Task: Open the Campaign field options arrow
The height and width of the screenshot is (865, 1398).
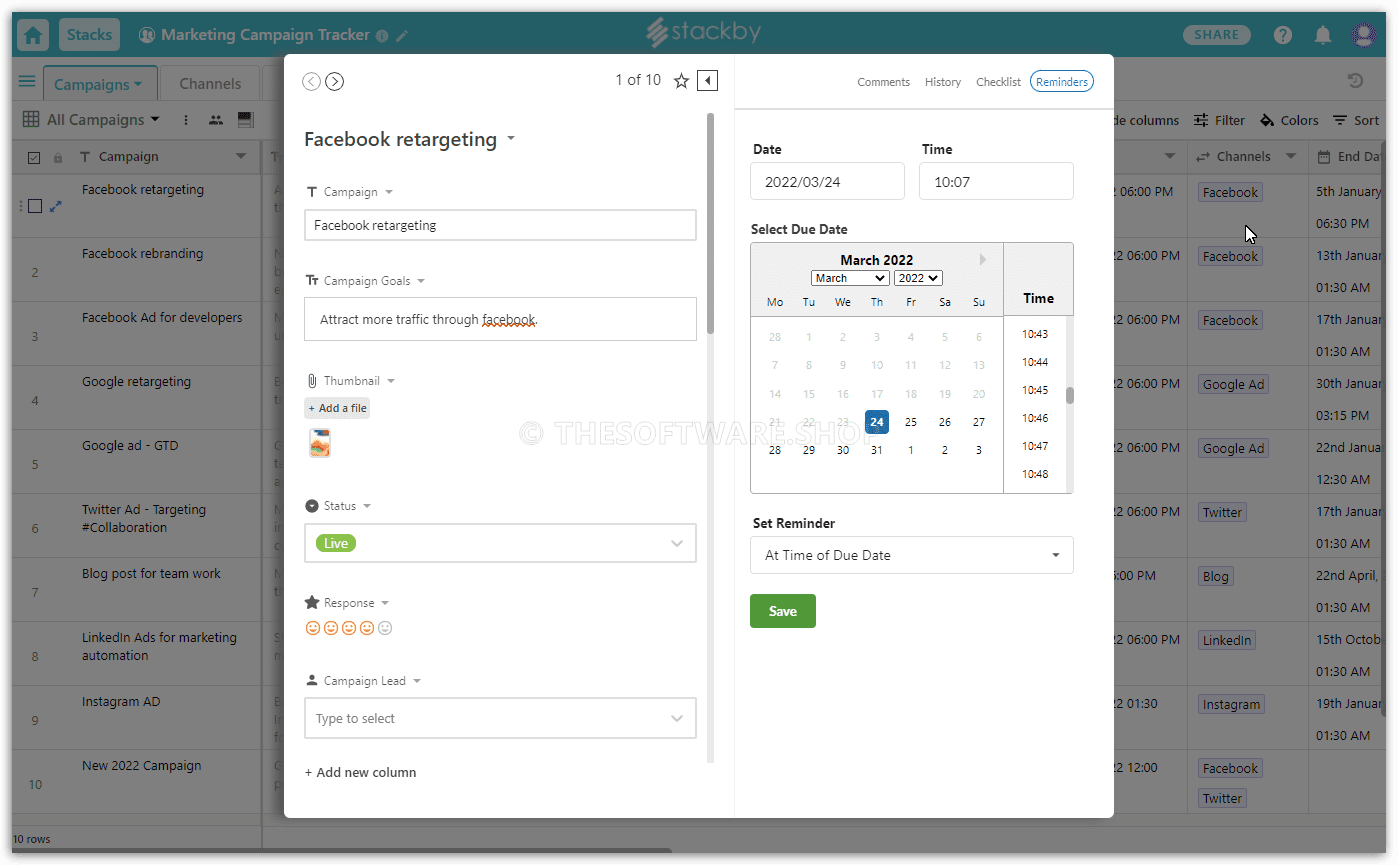Action: pyautogui.click(x=389, y=192)
